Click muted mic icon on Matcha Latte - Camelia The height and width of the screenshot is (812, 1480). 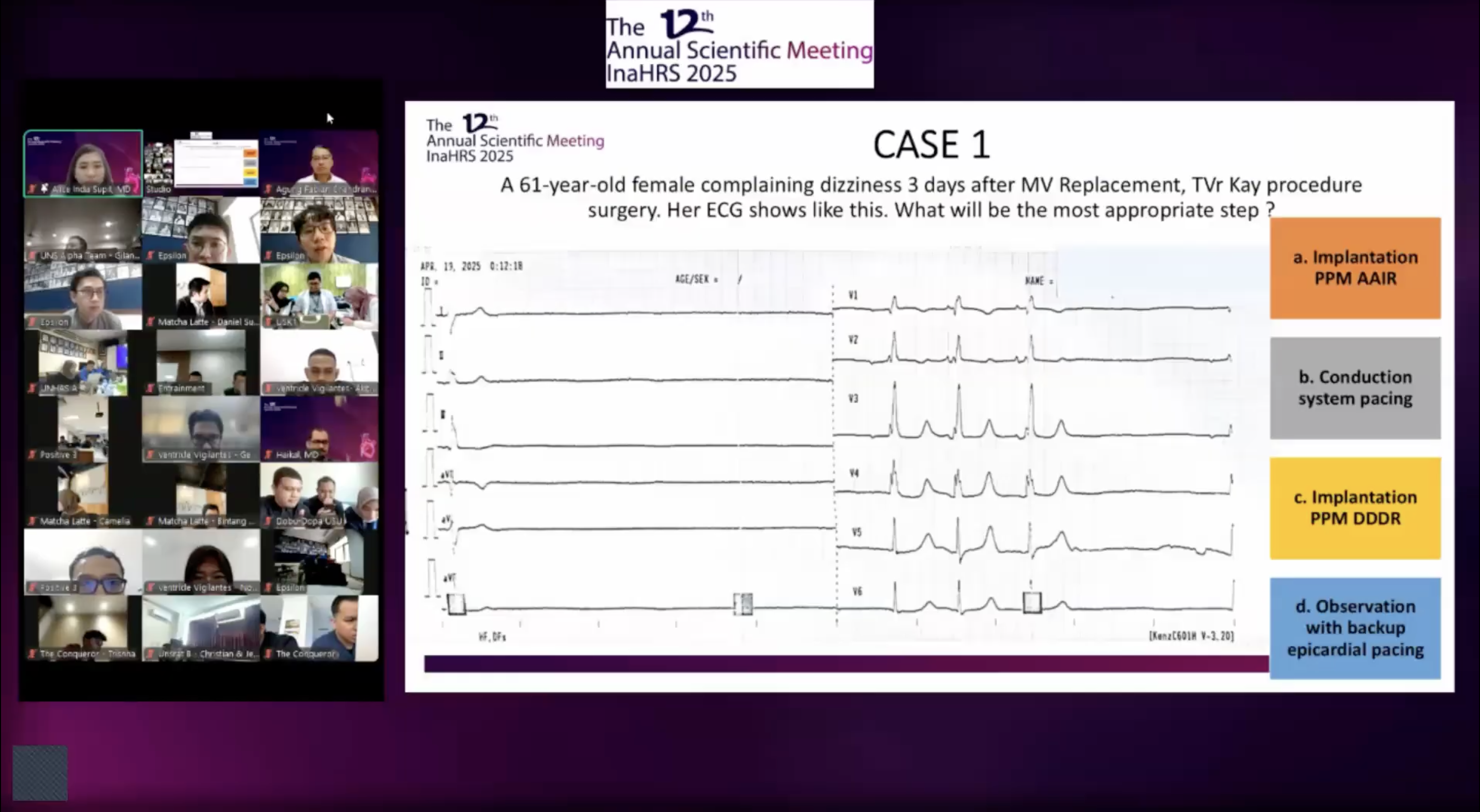click(x=33, y=521)
